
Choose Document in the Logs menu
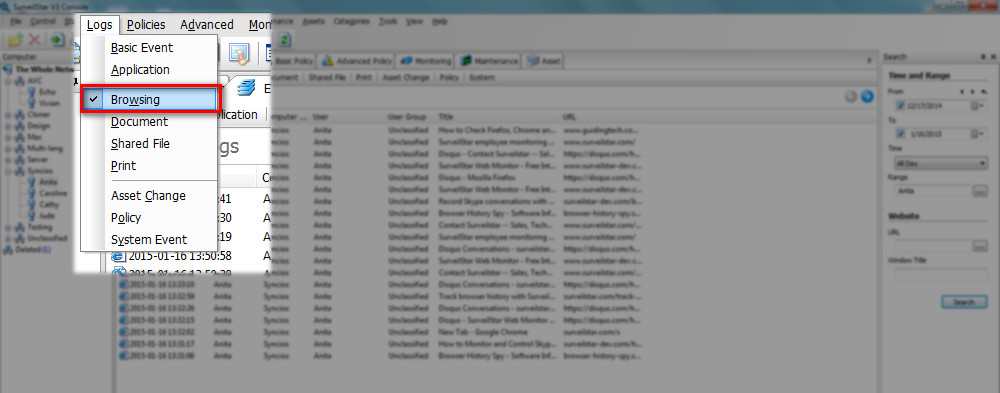[x=139, y=122]
